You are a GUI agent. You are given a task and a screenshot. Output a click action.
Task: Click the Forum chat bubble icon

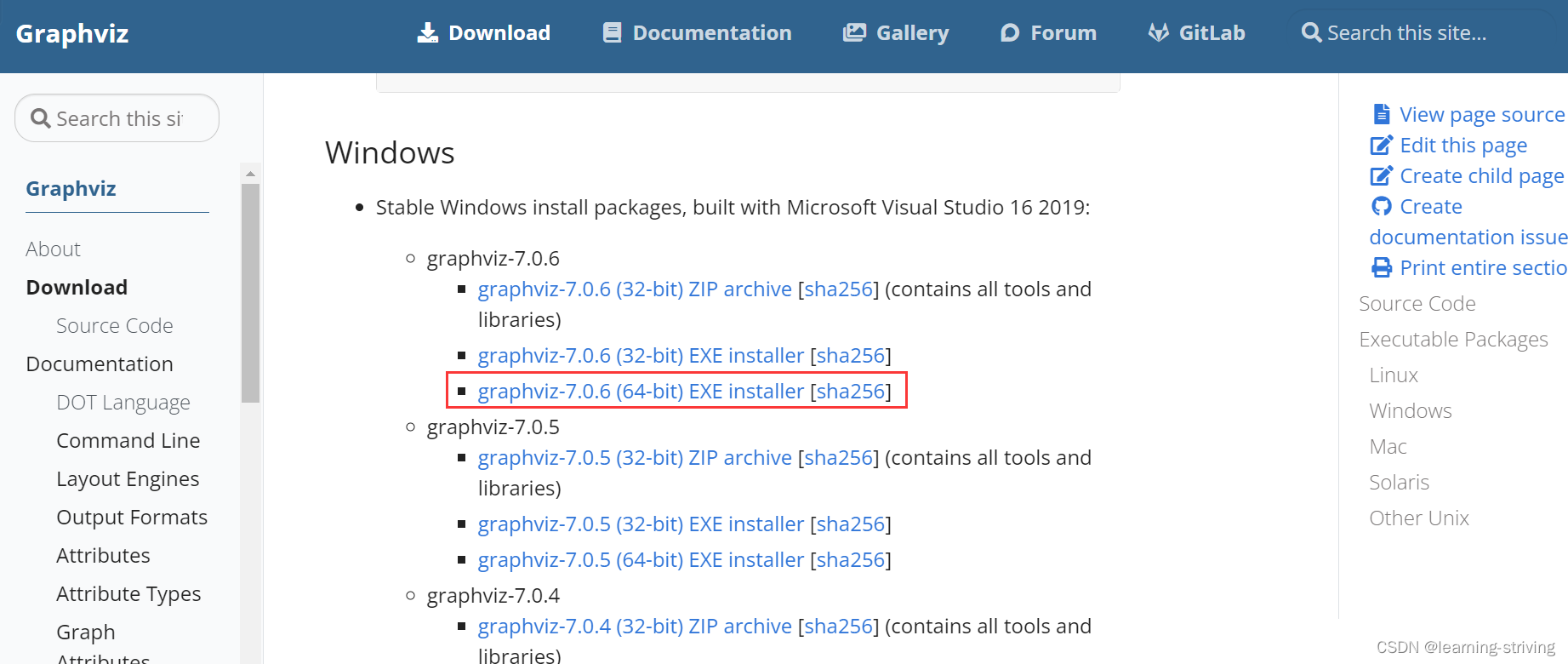click(x=1010, y=32)
